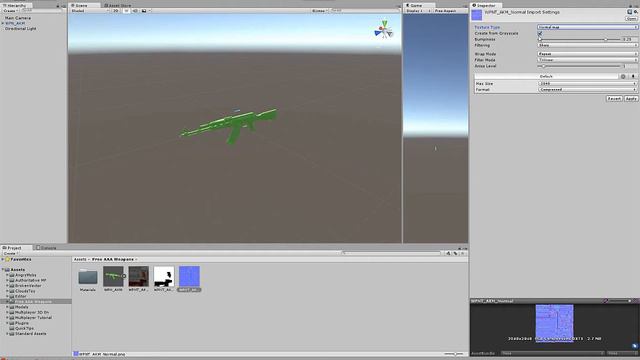Open the Max Size dropdown
The width and height of the screenshot is (640, 360).
pos(587,83)
